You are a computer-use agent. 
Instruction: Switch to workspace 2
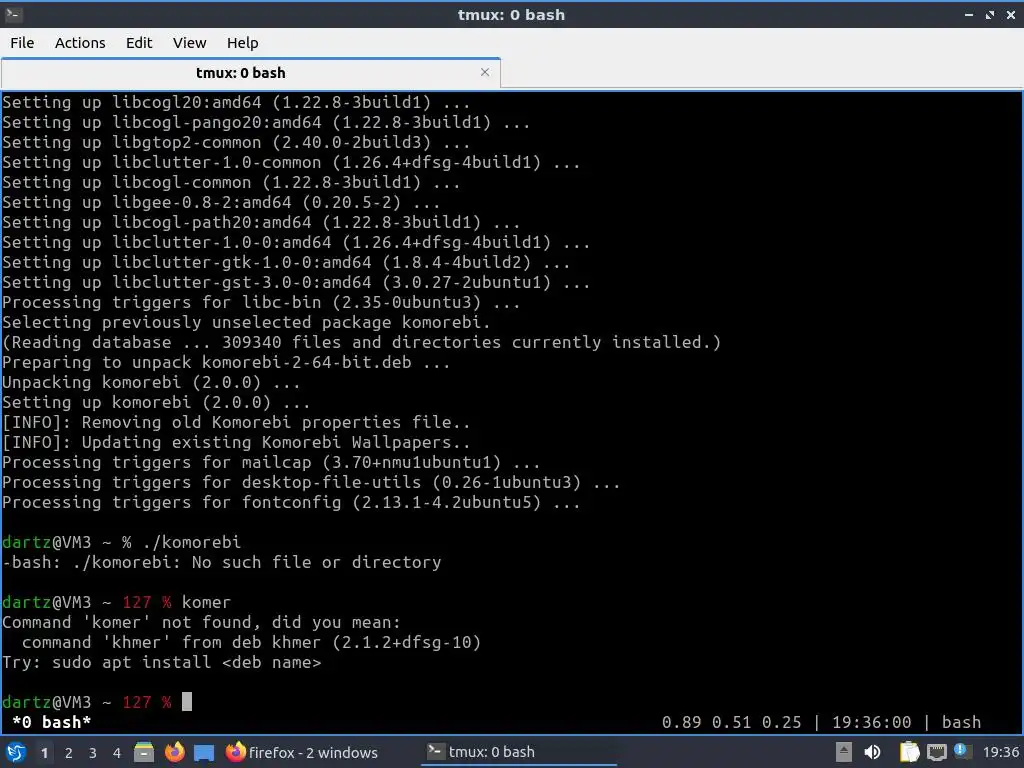(69, 753)
